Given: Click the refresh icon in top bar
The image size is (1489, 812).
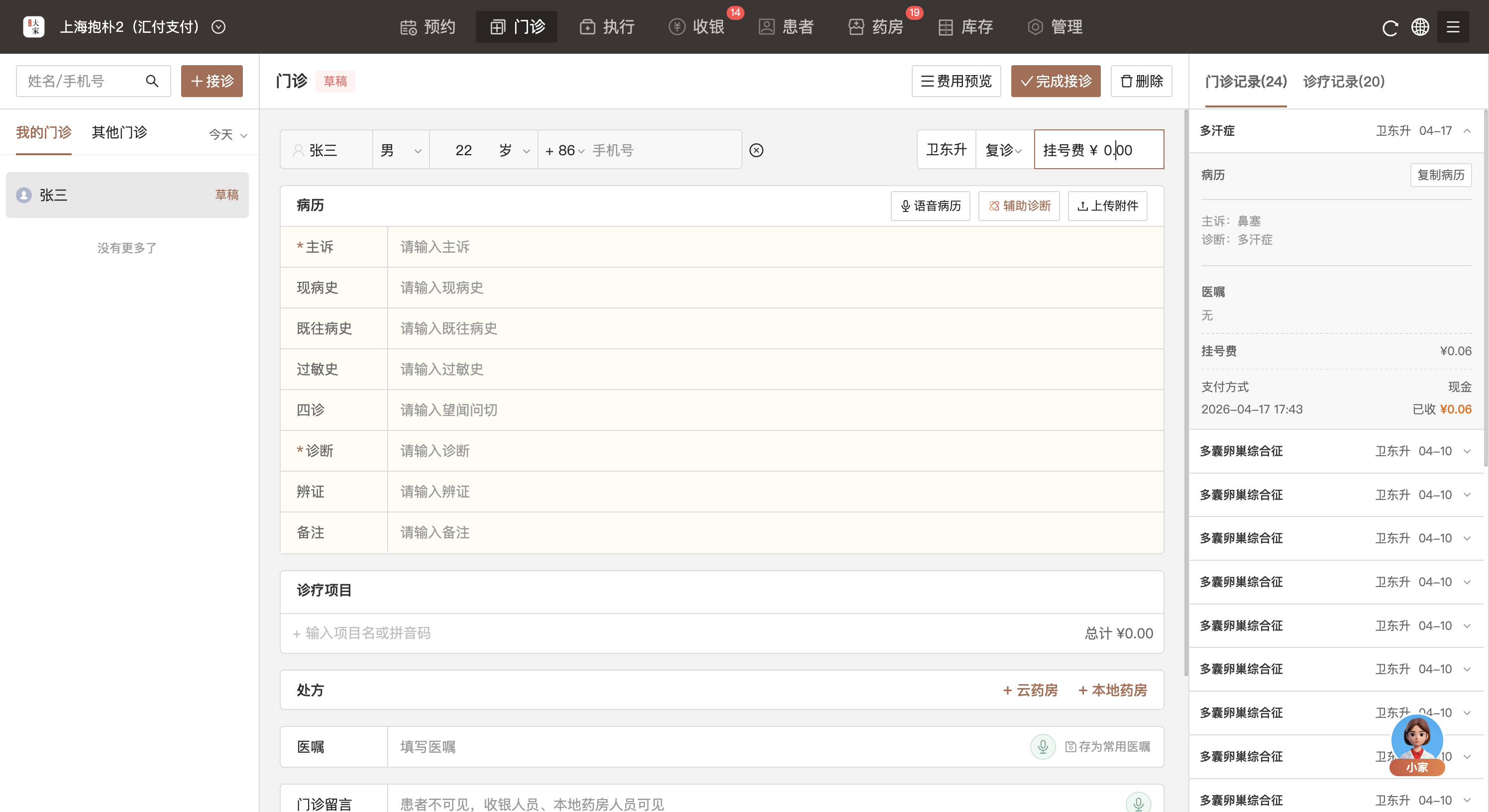Looking at the screenshot, I should click(1389, 27).
